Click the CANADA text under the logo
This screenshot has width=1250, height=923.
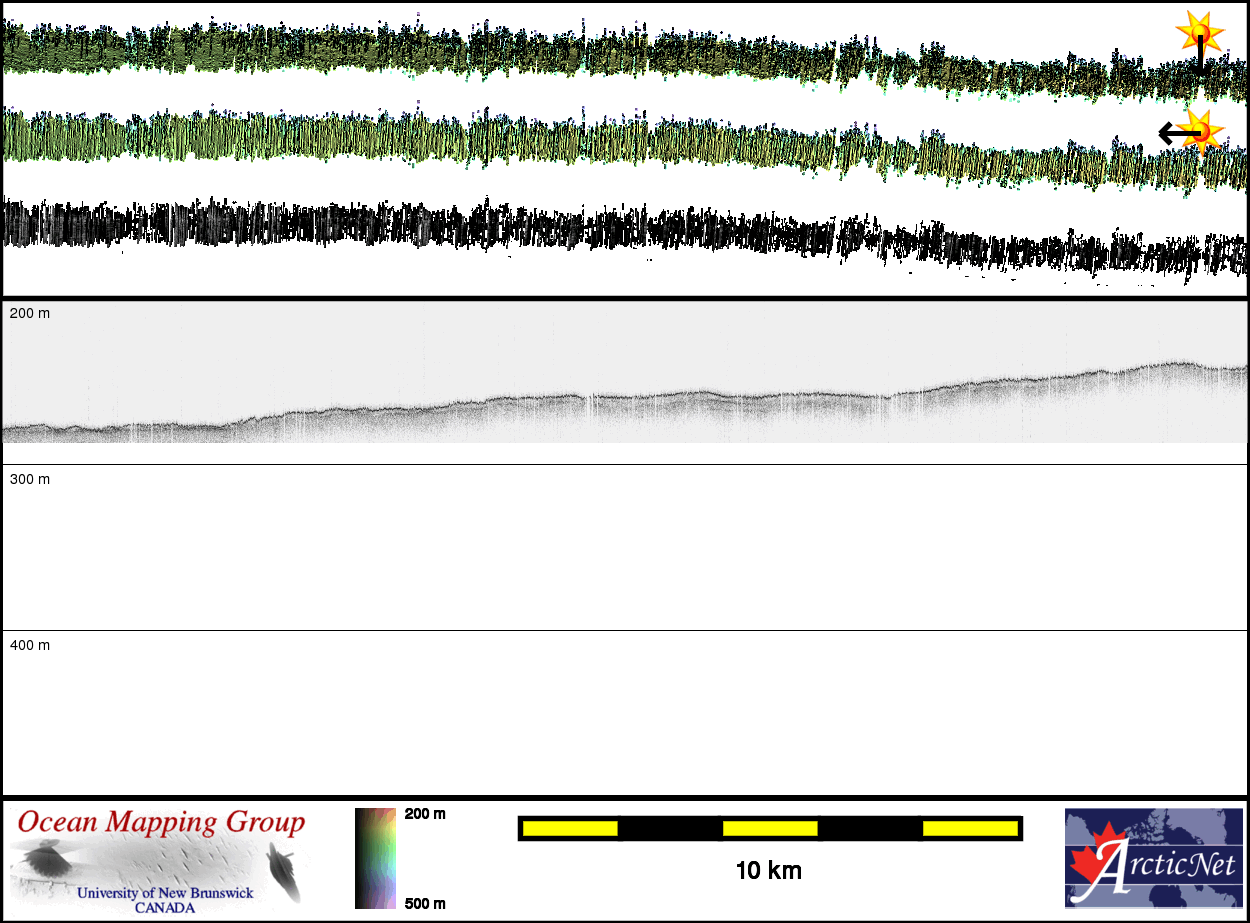[x=165, y=908]
